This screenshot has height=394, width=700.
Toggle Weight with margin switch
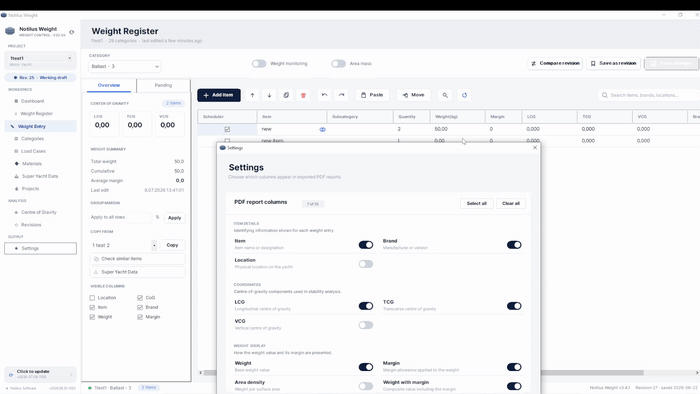(514, 386)
